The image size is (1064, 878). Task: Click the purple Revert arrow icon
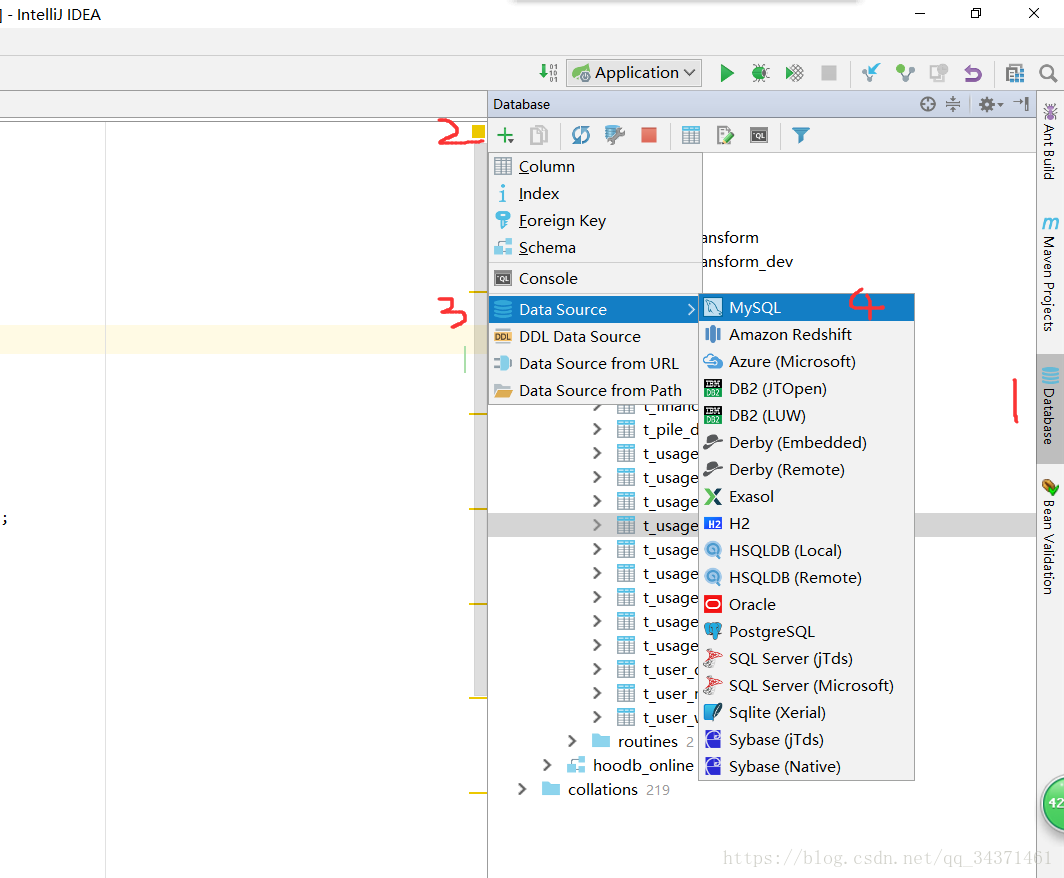pos(973,73)
